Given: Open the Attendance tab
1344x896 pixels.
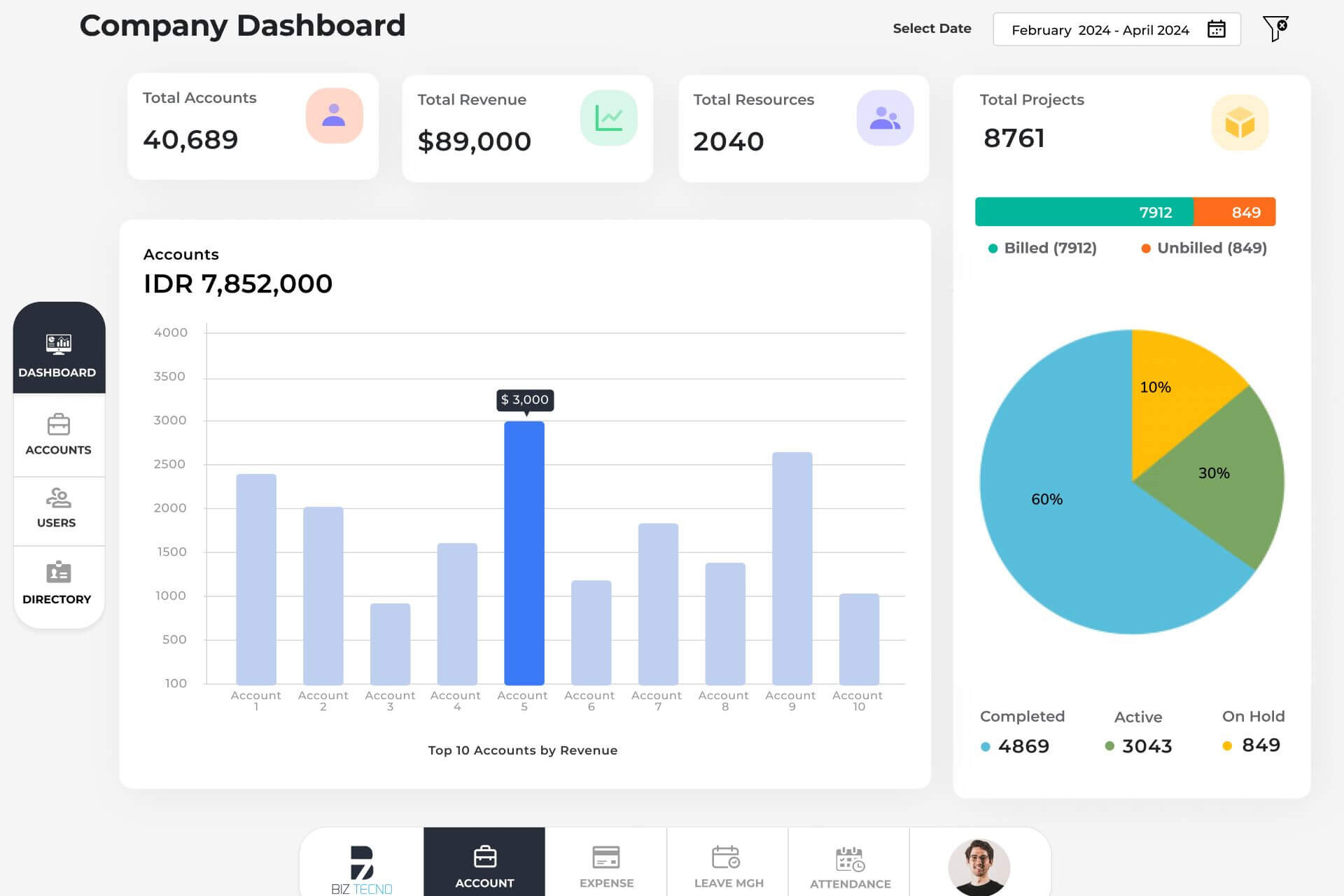Looking at the screenshot, I should (850, 867).
